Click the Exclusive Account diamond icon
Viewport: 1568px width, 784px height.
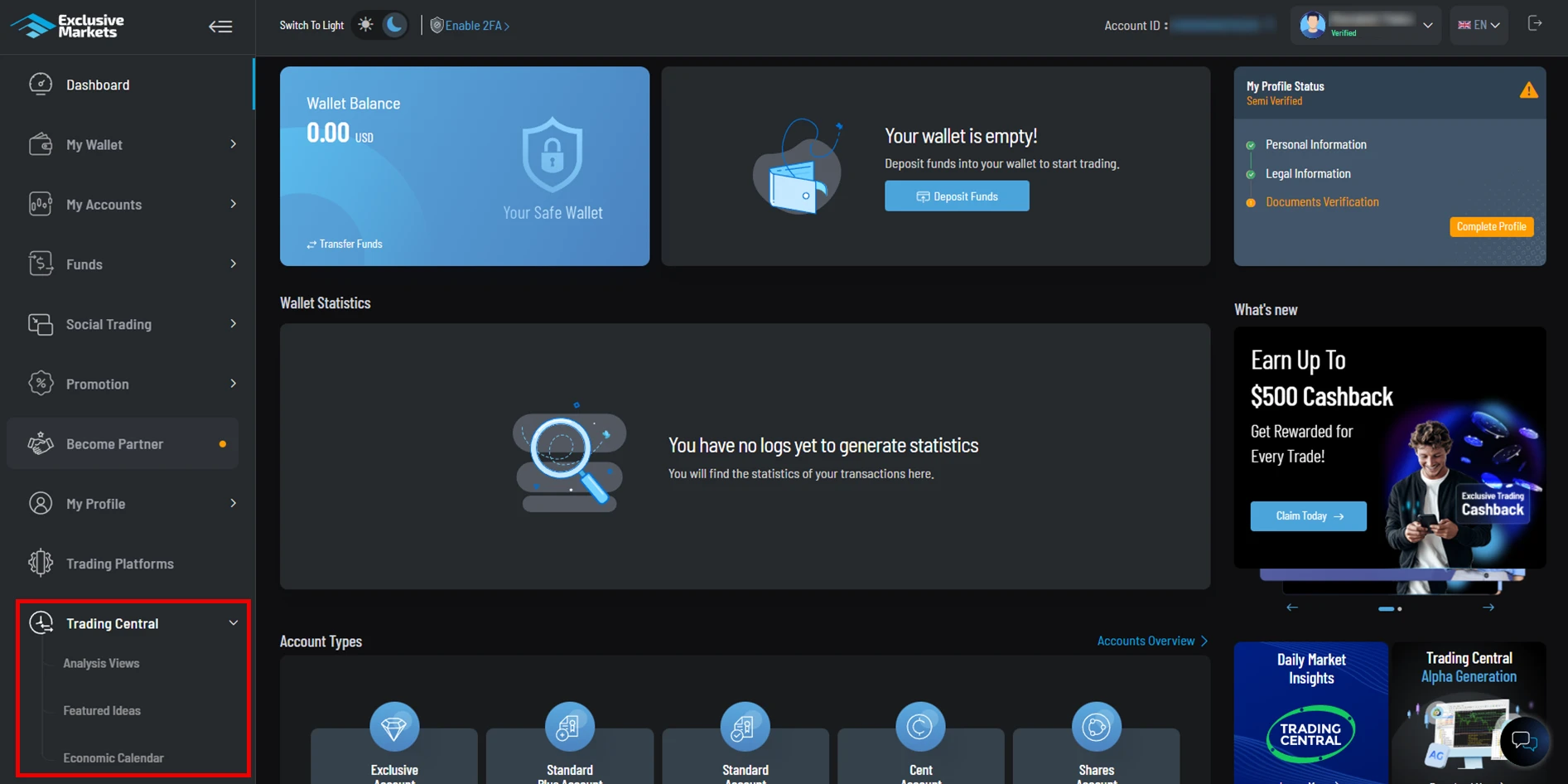394,727
